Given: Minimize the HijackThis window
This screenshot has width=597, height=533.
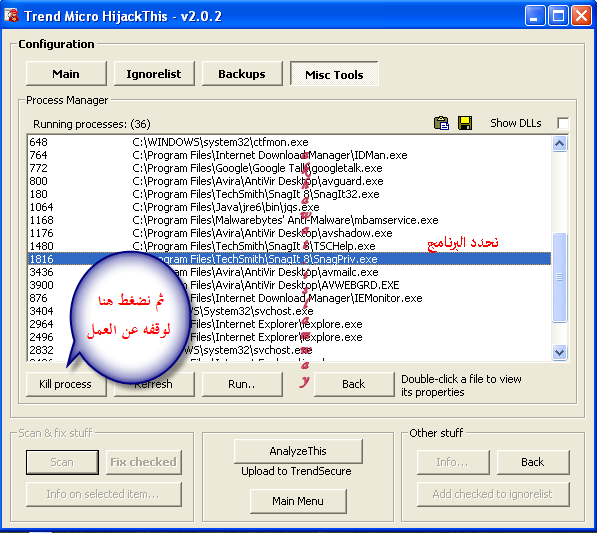Looking at the screenshot, I should coord(535,16).
